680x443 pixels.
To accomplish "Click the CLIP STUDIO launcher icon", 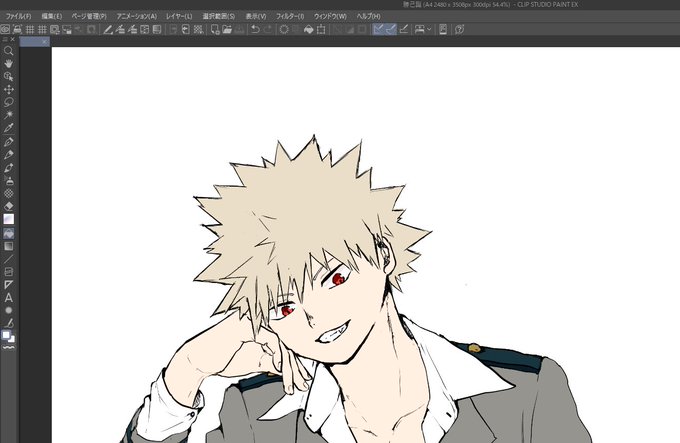I will click(x=5, y=29).
